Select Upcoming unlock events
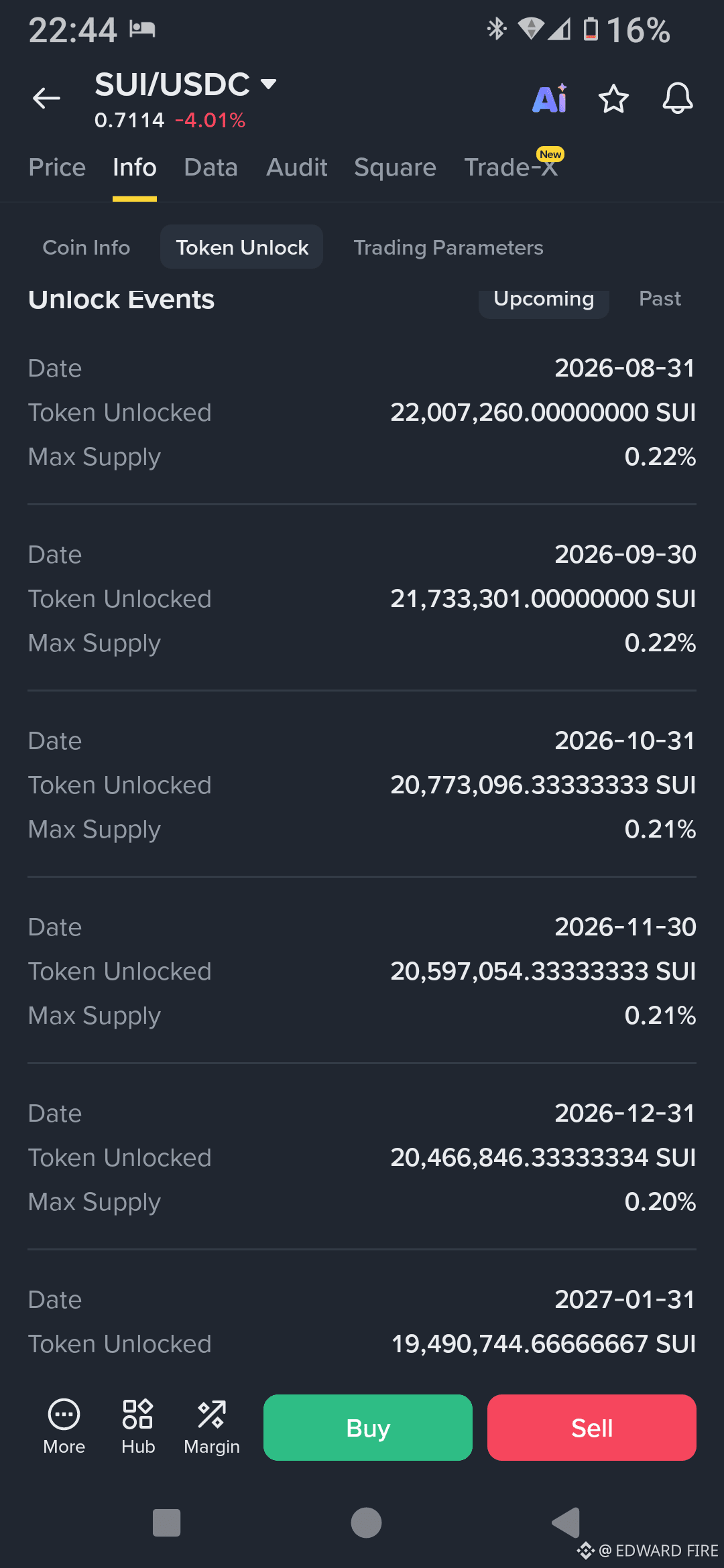724x1568 pixels. 544,299
